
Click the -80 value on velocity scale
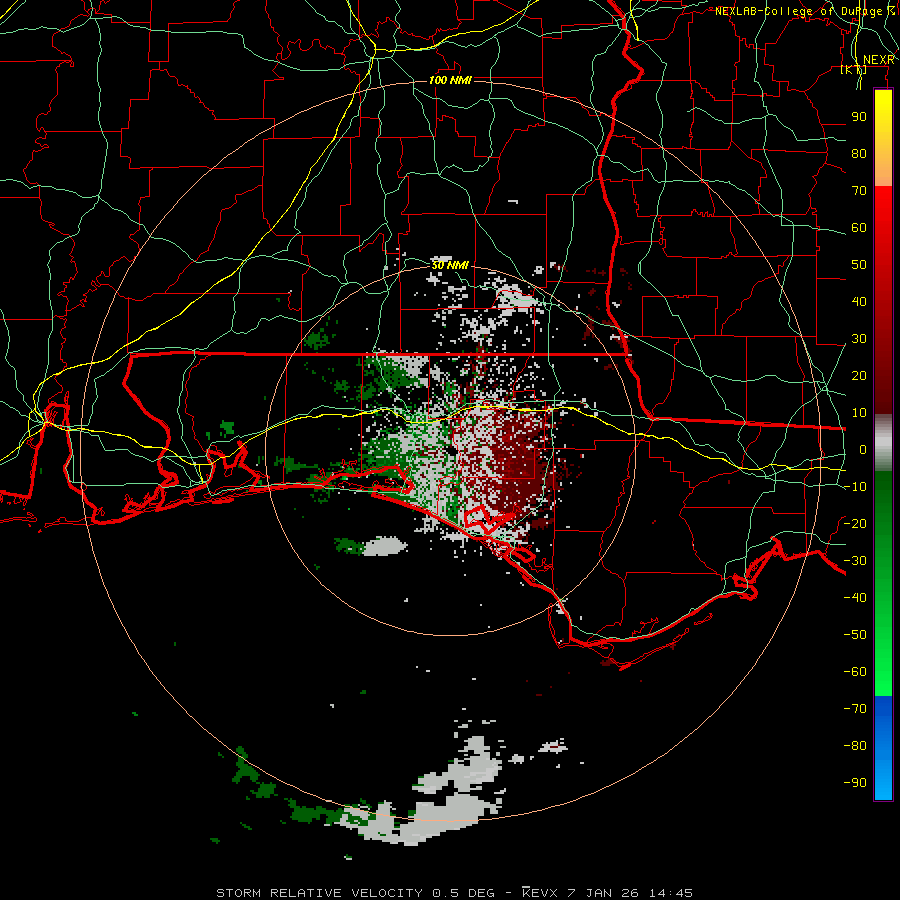coord(855,746)
